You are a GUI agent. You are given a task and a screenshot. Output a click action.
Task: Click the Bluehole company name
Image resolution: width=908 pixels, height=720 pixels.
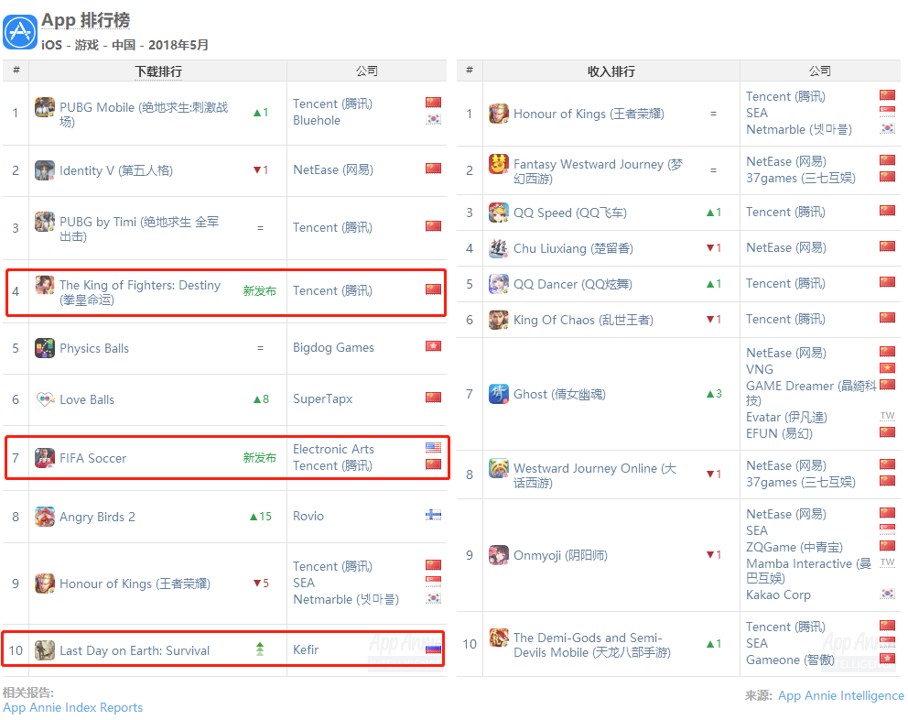coord(317,120)
